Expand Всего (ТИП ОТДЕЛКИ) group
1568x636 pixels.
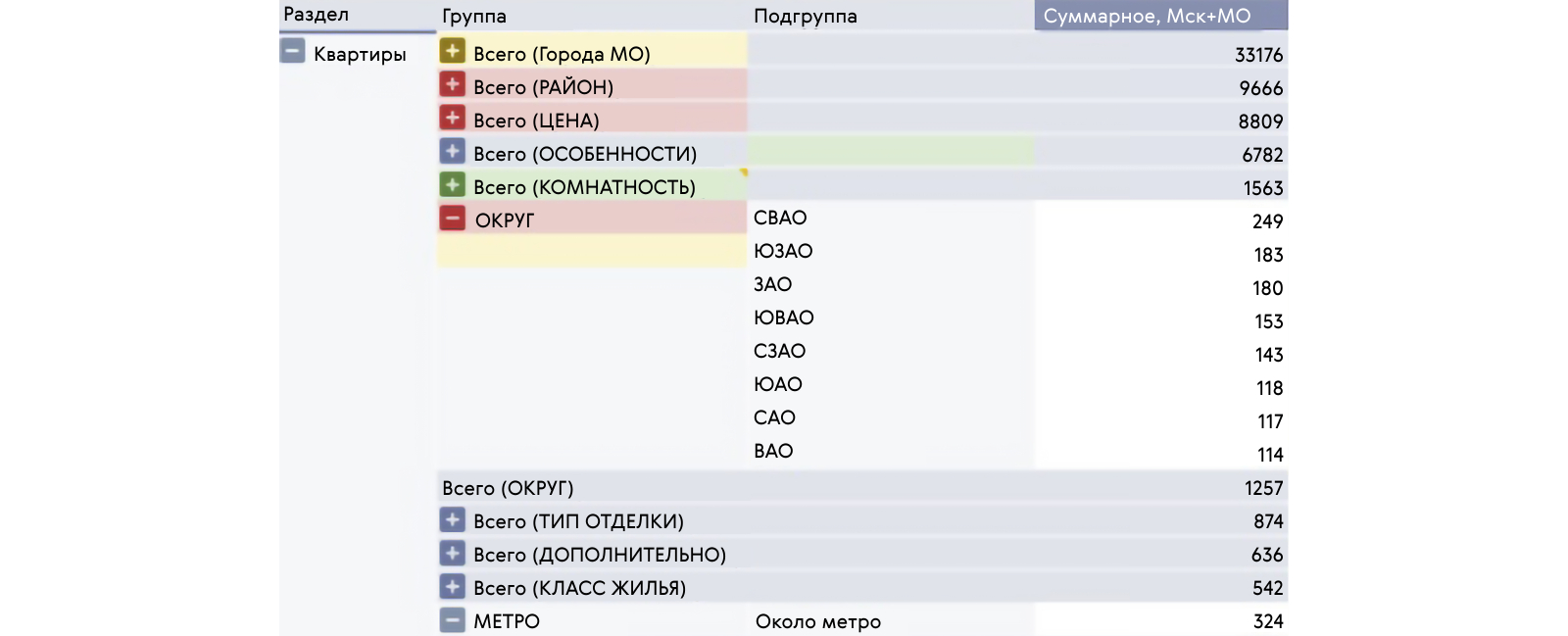pos(452,520)
